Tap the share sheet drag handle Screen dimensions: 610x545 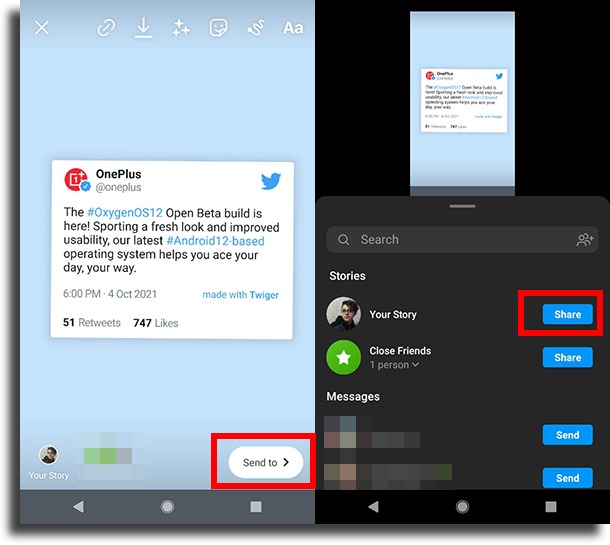click(462, 206)
